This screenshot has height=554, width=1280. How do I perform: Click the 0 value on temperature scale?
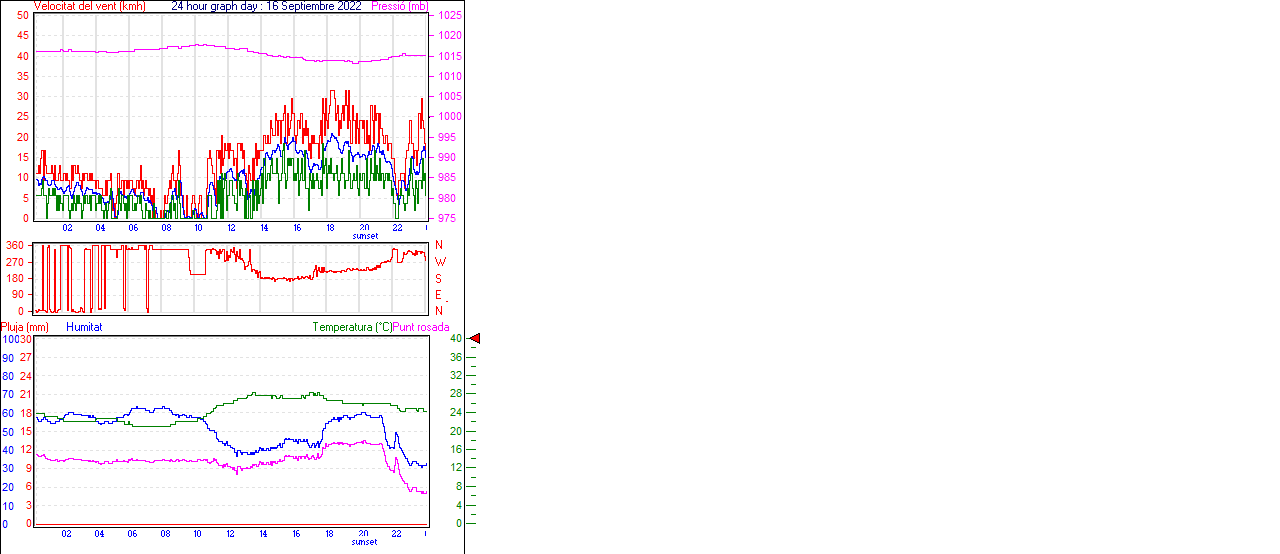458,523
